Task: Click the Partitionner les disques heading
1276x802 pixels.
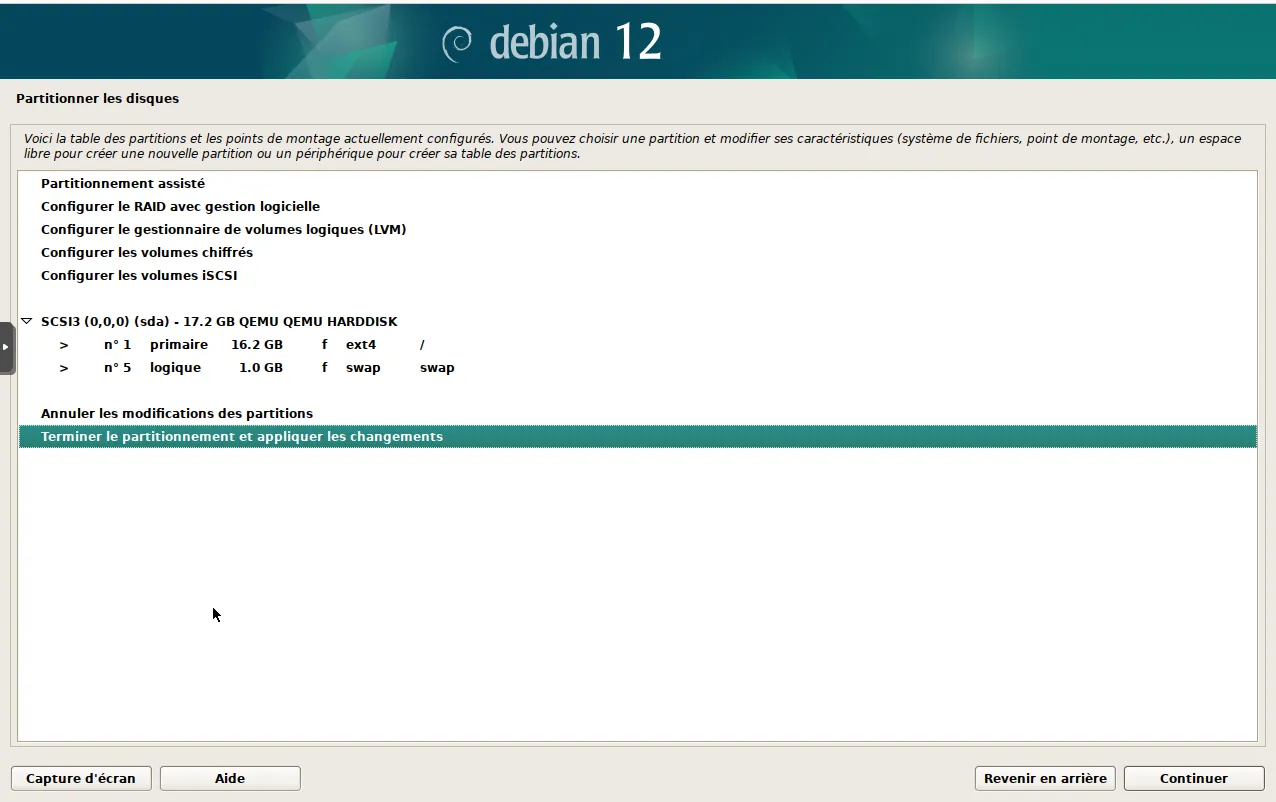Action: tap(98, 99)
